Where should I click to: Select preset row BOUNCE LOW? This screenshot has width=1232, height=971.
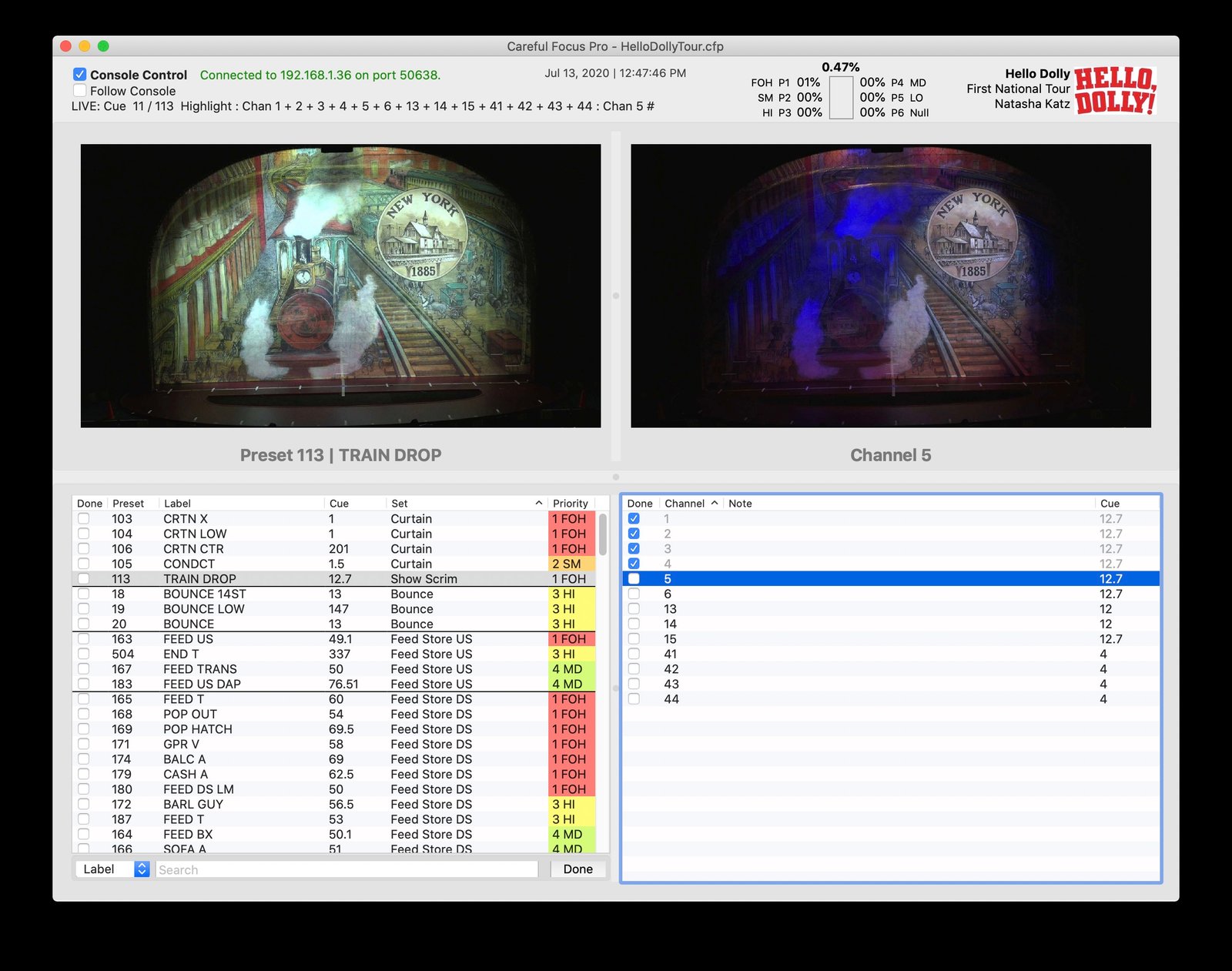click(335, 608)
